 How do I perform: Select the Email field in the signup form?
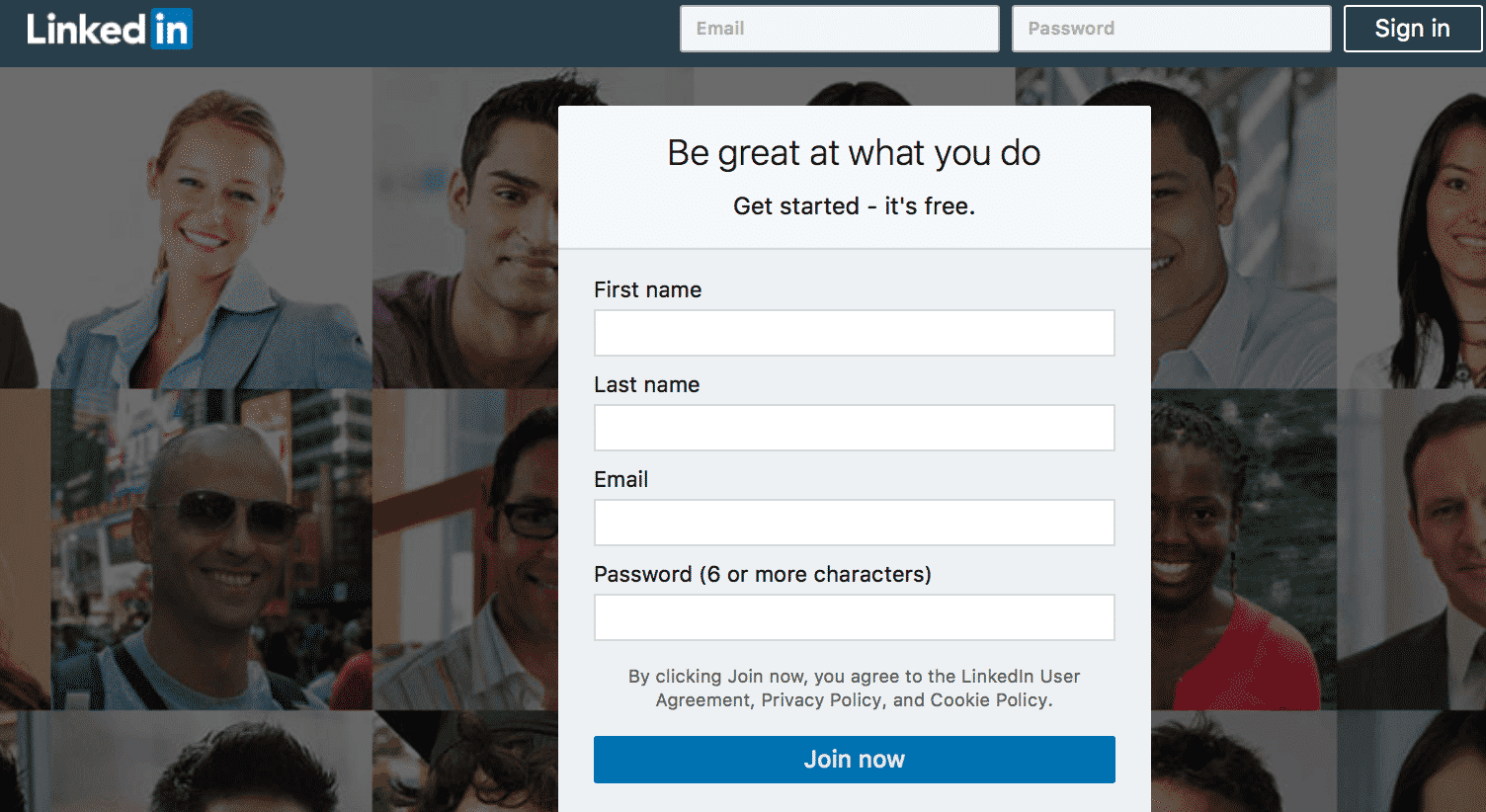click(x=854, y=523)
